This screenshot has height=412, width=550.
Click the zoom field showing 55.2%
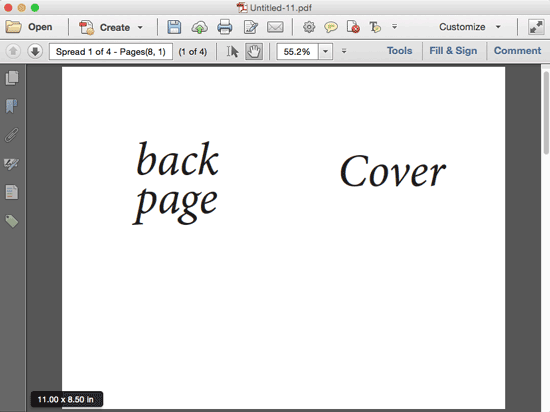(x=297, y=52)
